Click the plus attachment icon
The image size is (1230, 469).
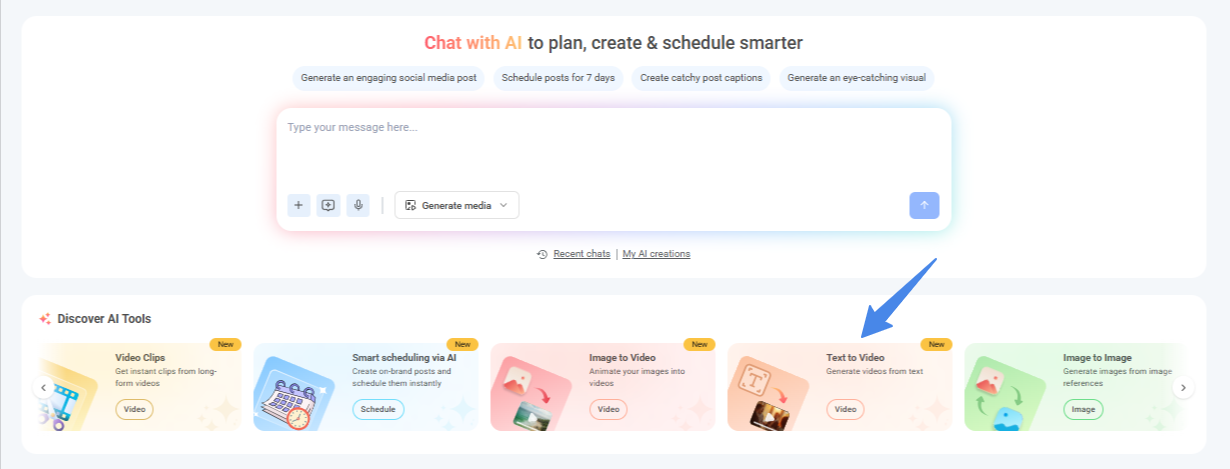[299, 205]
